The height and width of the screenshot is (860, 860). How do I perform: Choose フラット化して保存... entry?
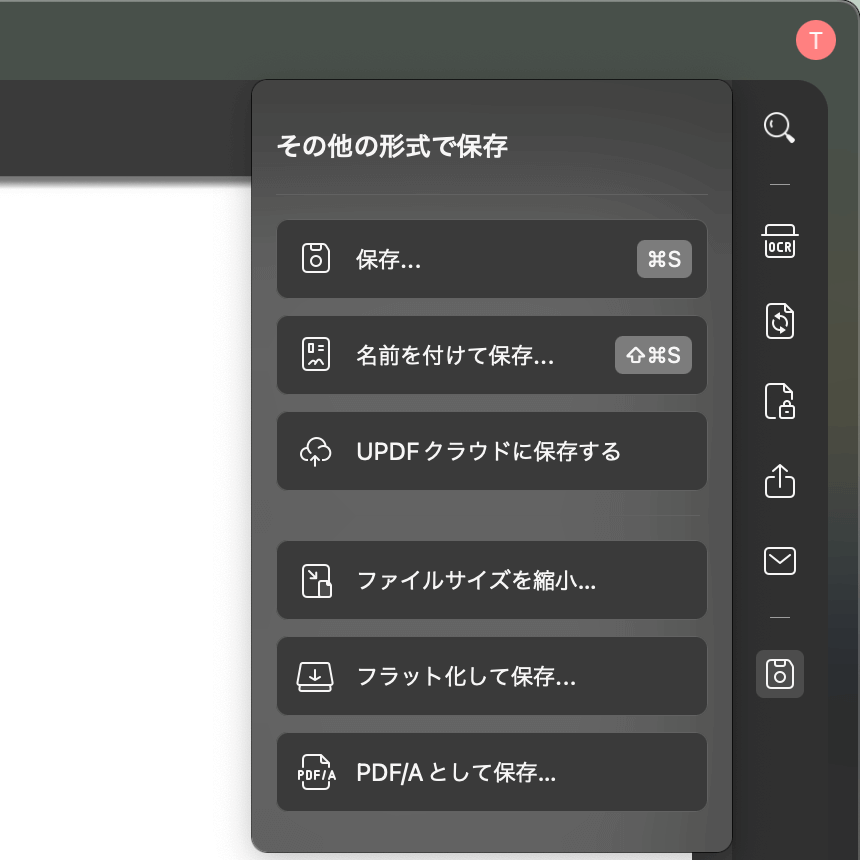click(x=491, y=676)
